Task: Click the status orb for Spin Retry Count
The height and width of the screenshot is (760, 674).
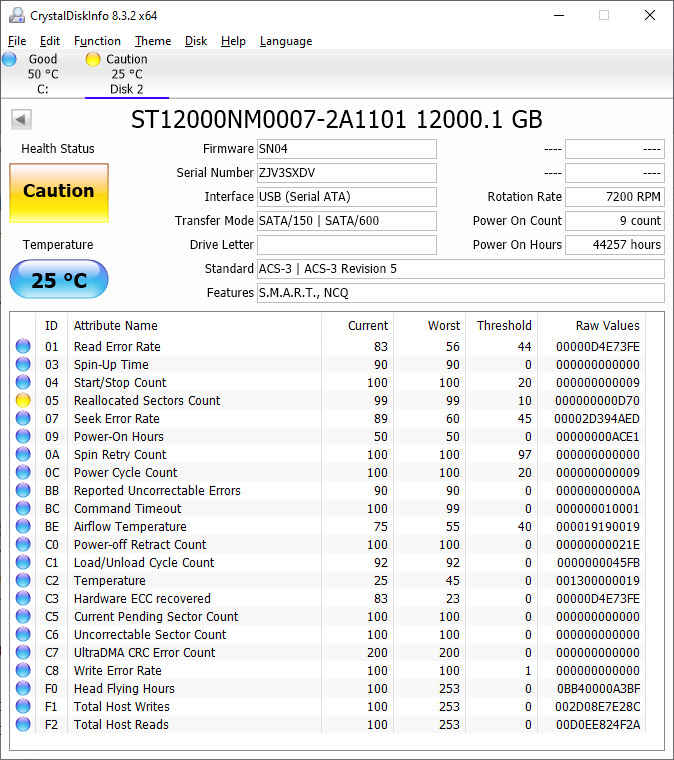Action: [x=23, y=454]
